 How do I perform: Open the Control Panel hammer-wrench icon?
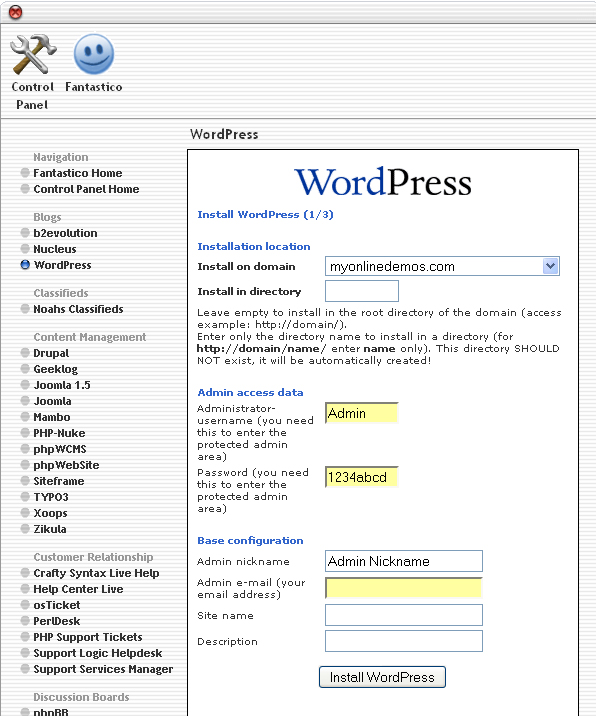(x=33, y=54)
